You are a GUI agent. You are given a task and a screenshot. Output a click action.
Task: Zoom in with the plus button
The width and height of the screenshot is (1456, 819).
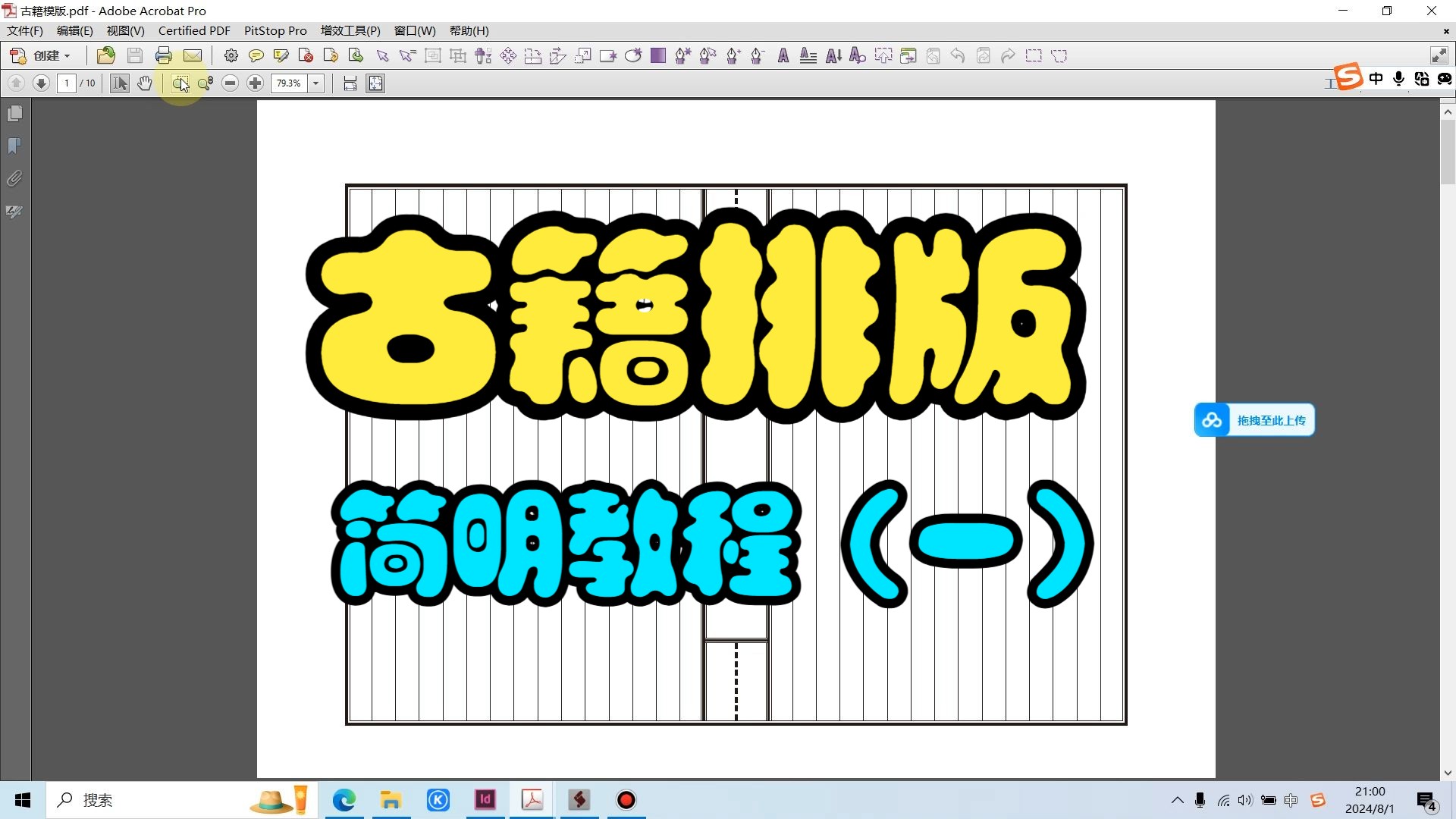[x=256, y=83]
